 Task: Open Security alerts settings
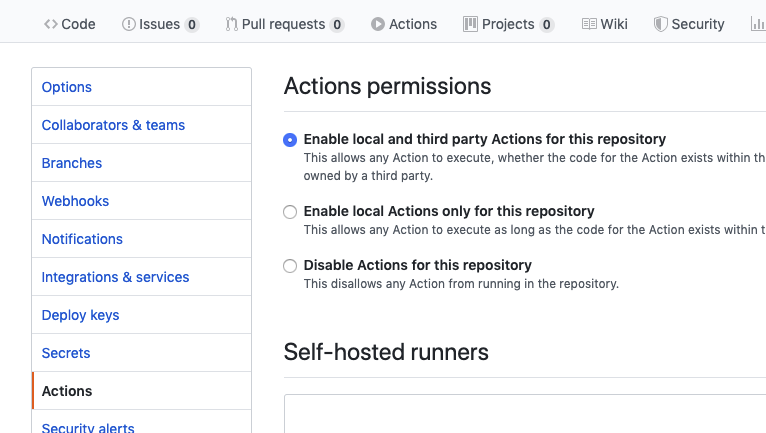point(142,423)
